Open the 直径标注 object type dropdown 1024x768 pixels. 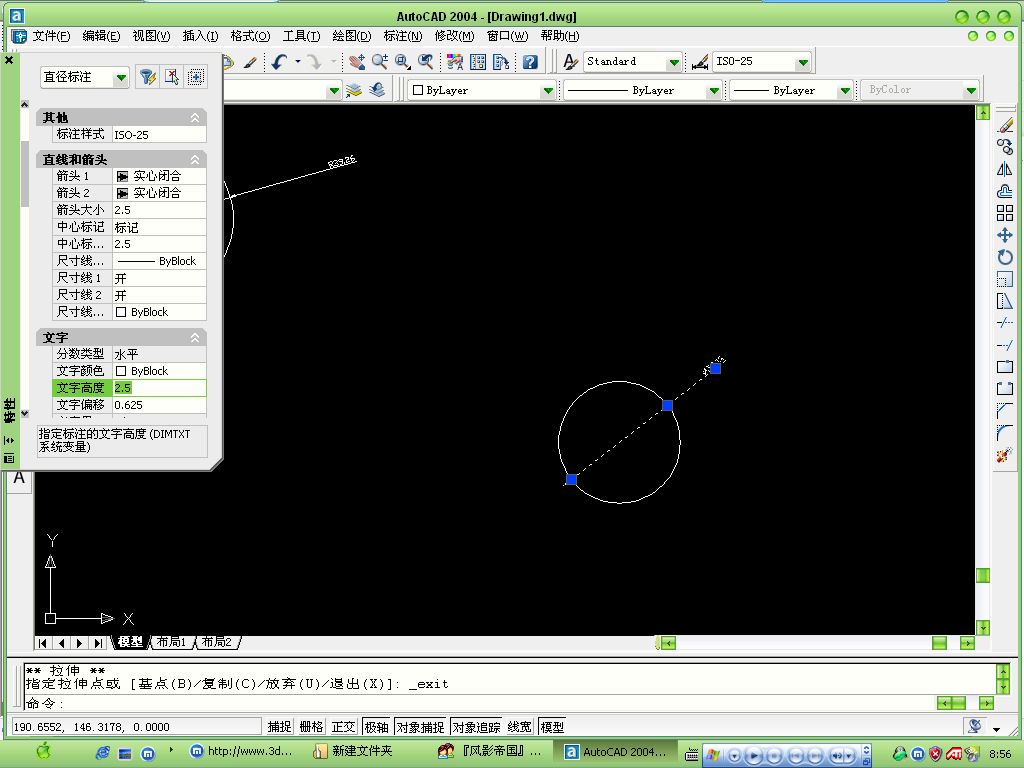(x=84, y=77)
